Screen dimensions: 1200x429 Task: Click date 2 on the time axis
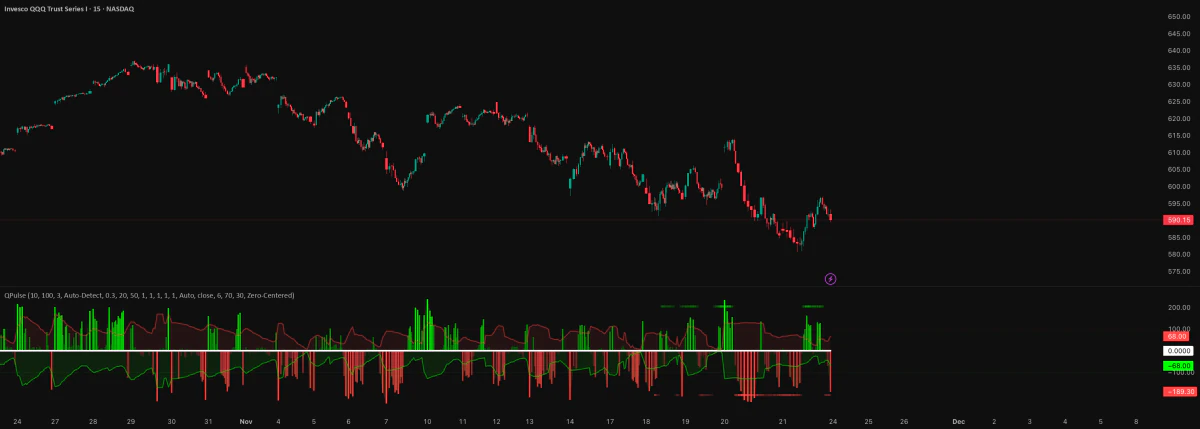(994, 421)
